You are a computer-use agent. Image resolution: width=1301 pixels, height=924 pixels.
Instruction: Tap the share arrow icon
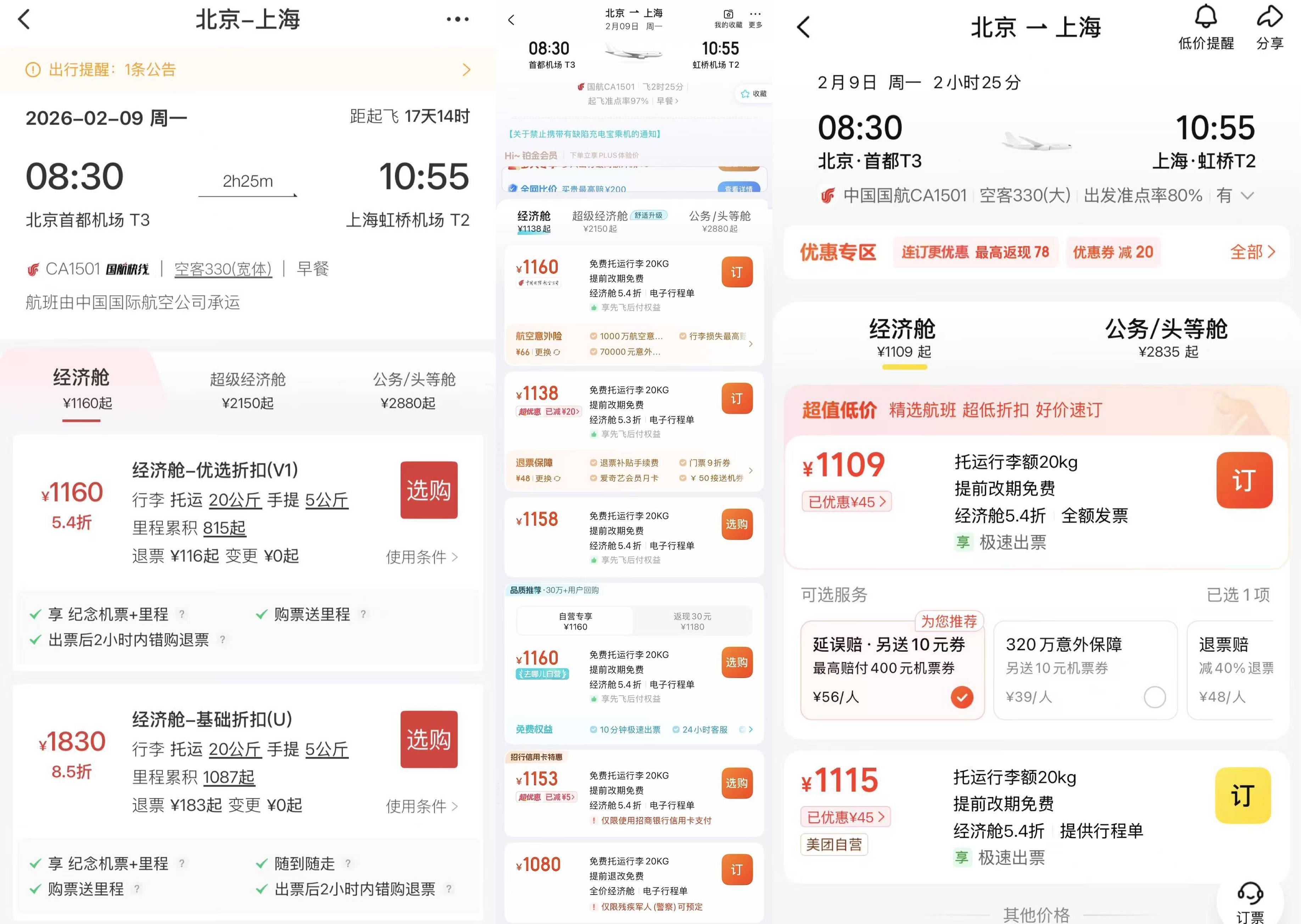[1269, 17]
